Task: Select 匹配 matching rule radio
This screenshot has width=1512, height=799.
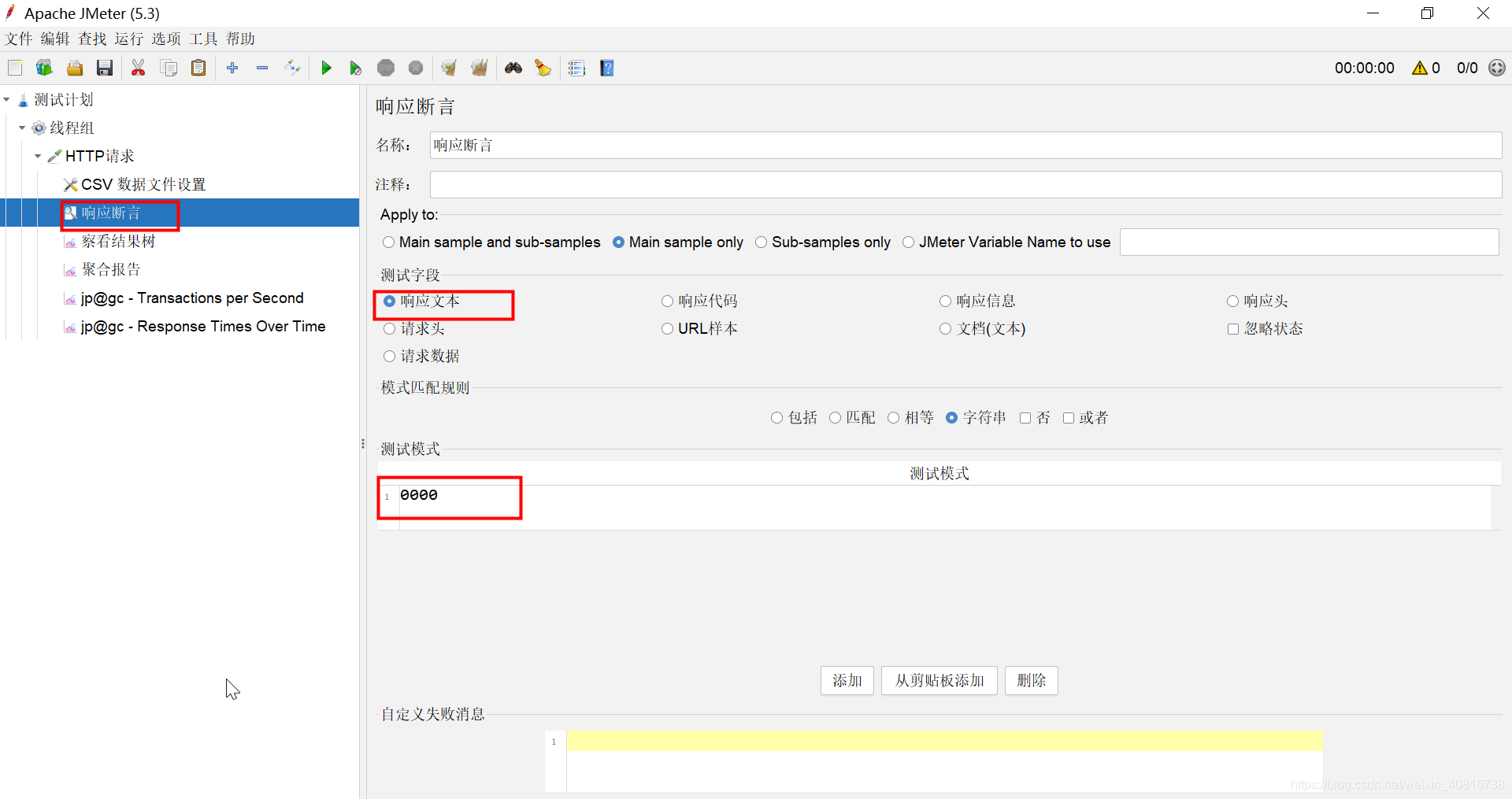Action: [x=836, y=418]
